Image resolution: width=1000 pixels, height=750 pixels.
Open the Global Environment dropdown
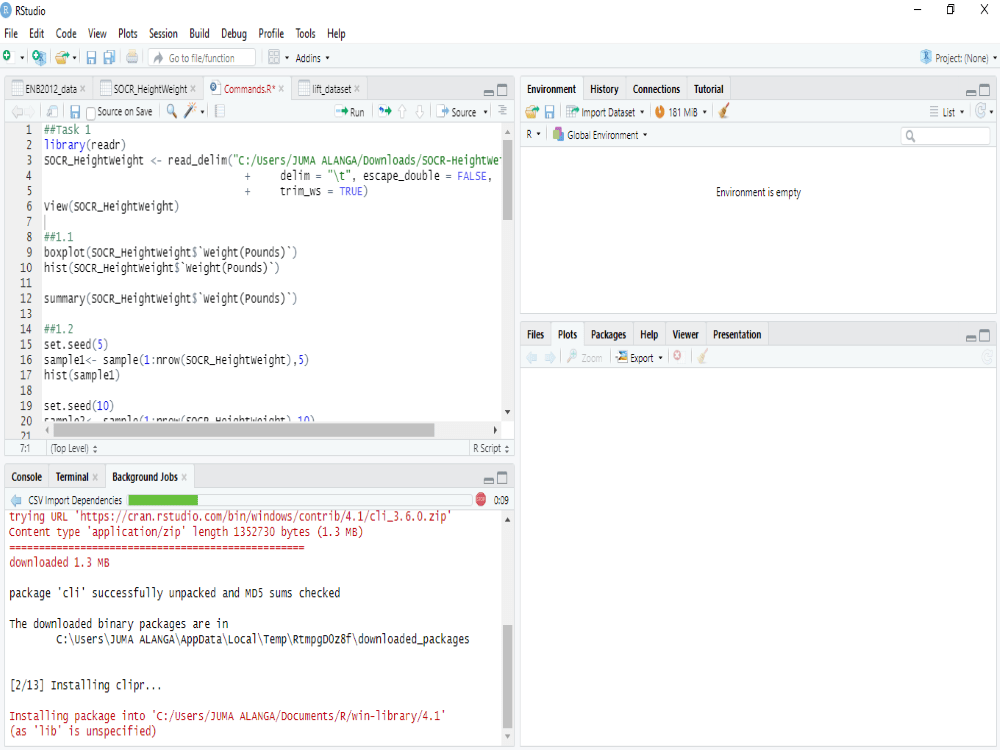(600, 135)
